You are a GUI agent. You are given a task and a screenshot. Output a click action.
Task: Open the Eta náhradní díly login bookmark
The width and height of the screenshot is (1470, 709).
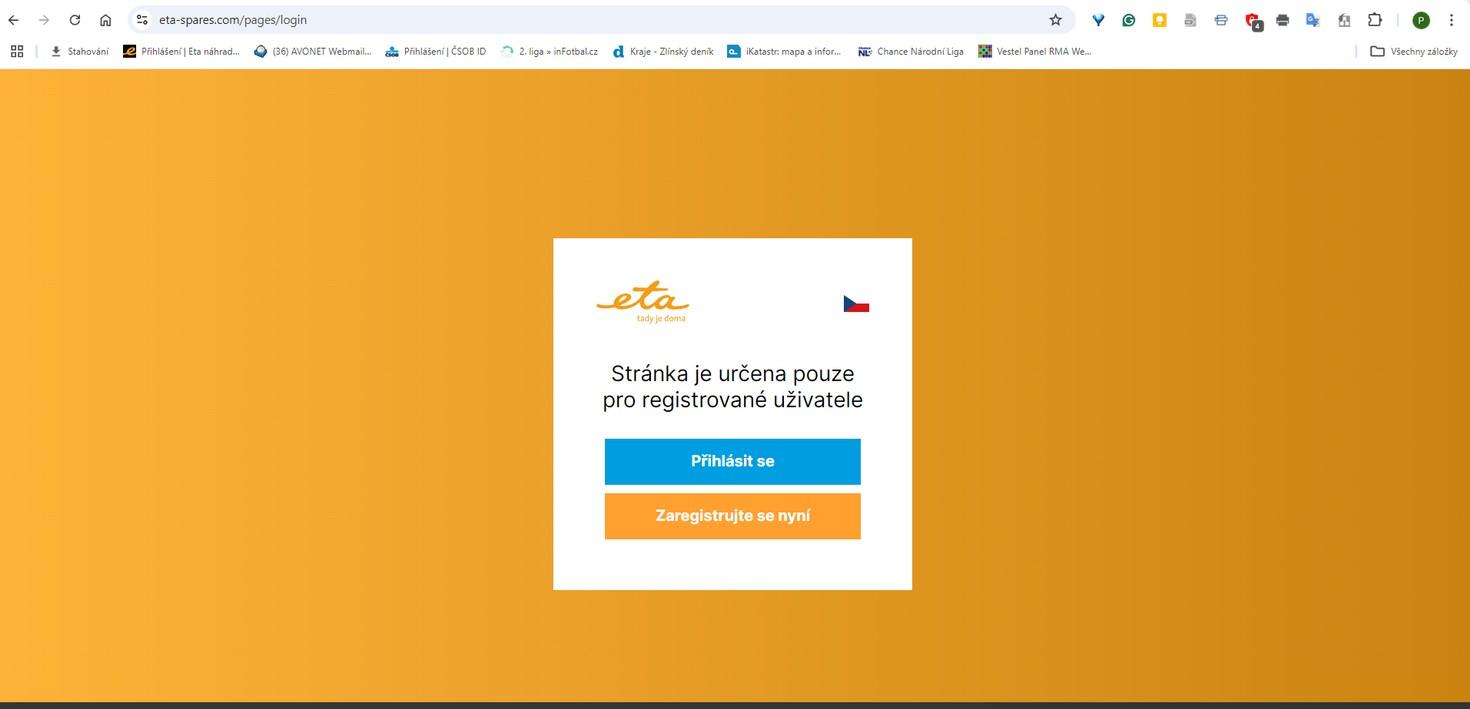[181, 51]
